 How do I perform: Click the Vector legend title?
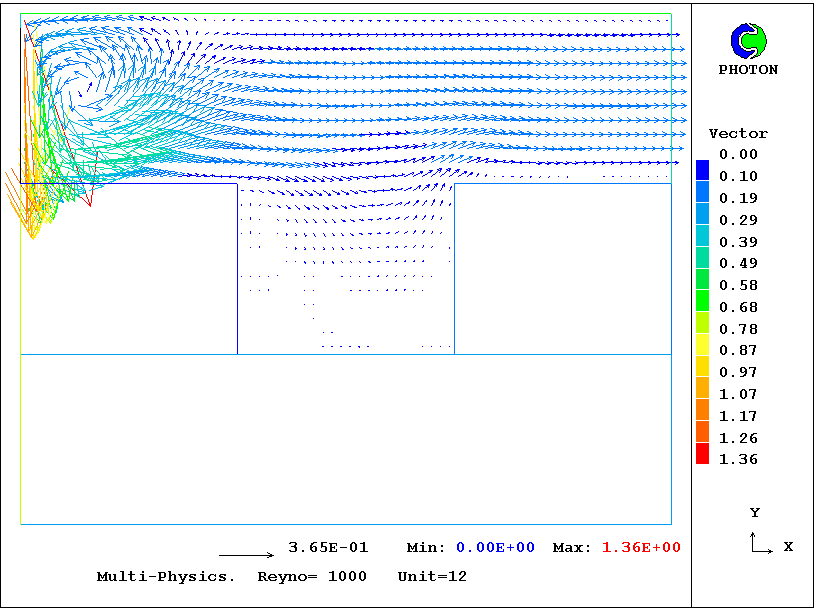tap(738, 134)
